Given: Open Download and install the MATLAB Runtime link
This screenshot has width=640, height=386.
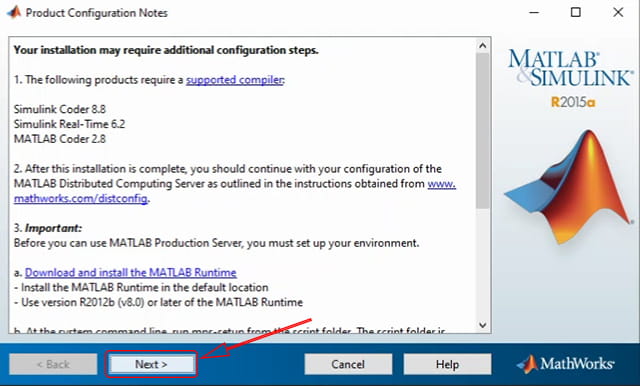Looking at the screenshot, I should [x=131, y=273].
